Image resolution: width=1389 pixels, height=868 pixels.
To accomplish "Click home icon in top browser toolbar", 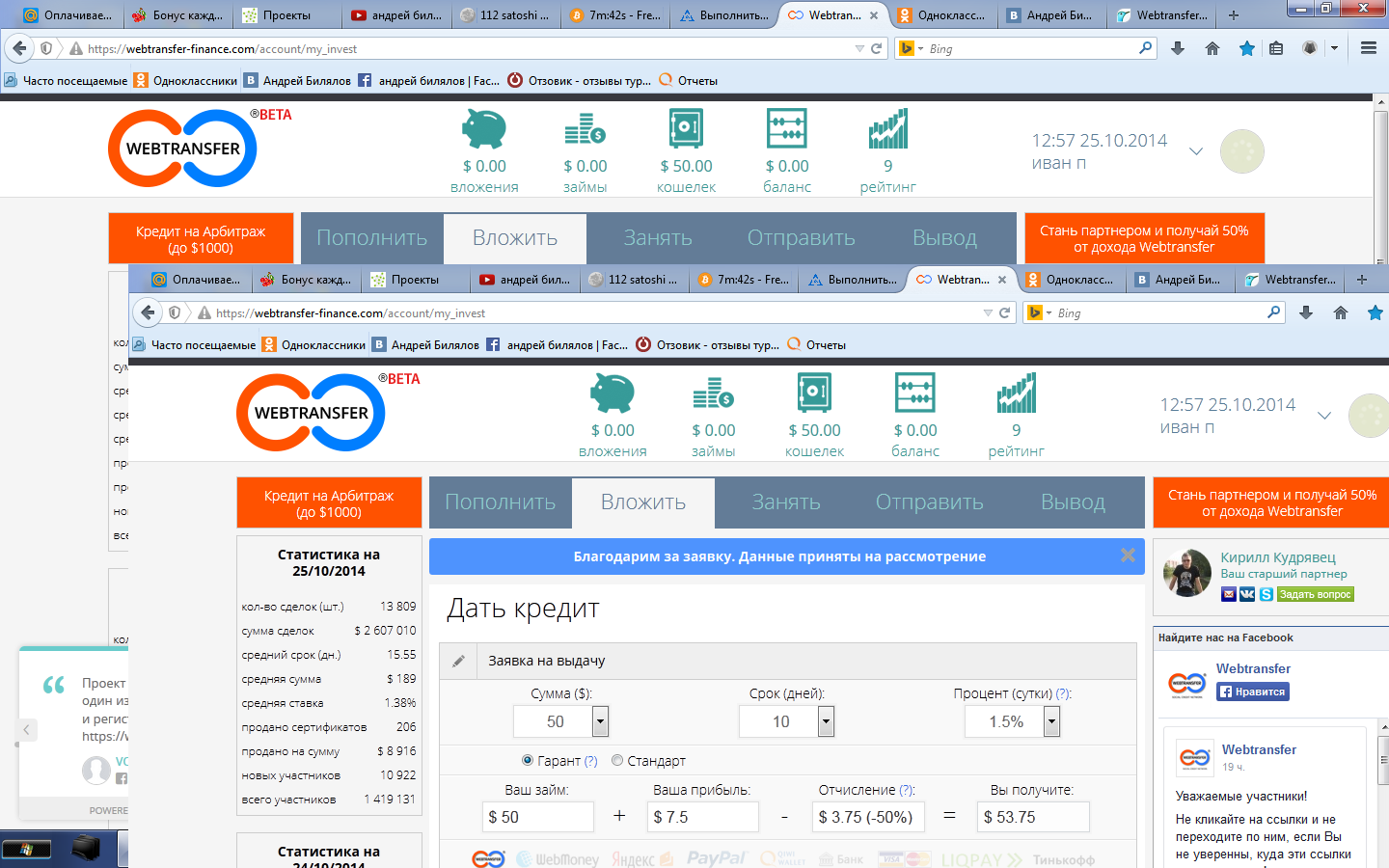I will click(1212, 48).
